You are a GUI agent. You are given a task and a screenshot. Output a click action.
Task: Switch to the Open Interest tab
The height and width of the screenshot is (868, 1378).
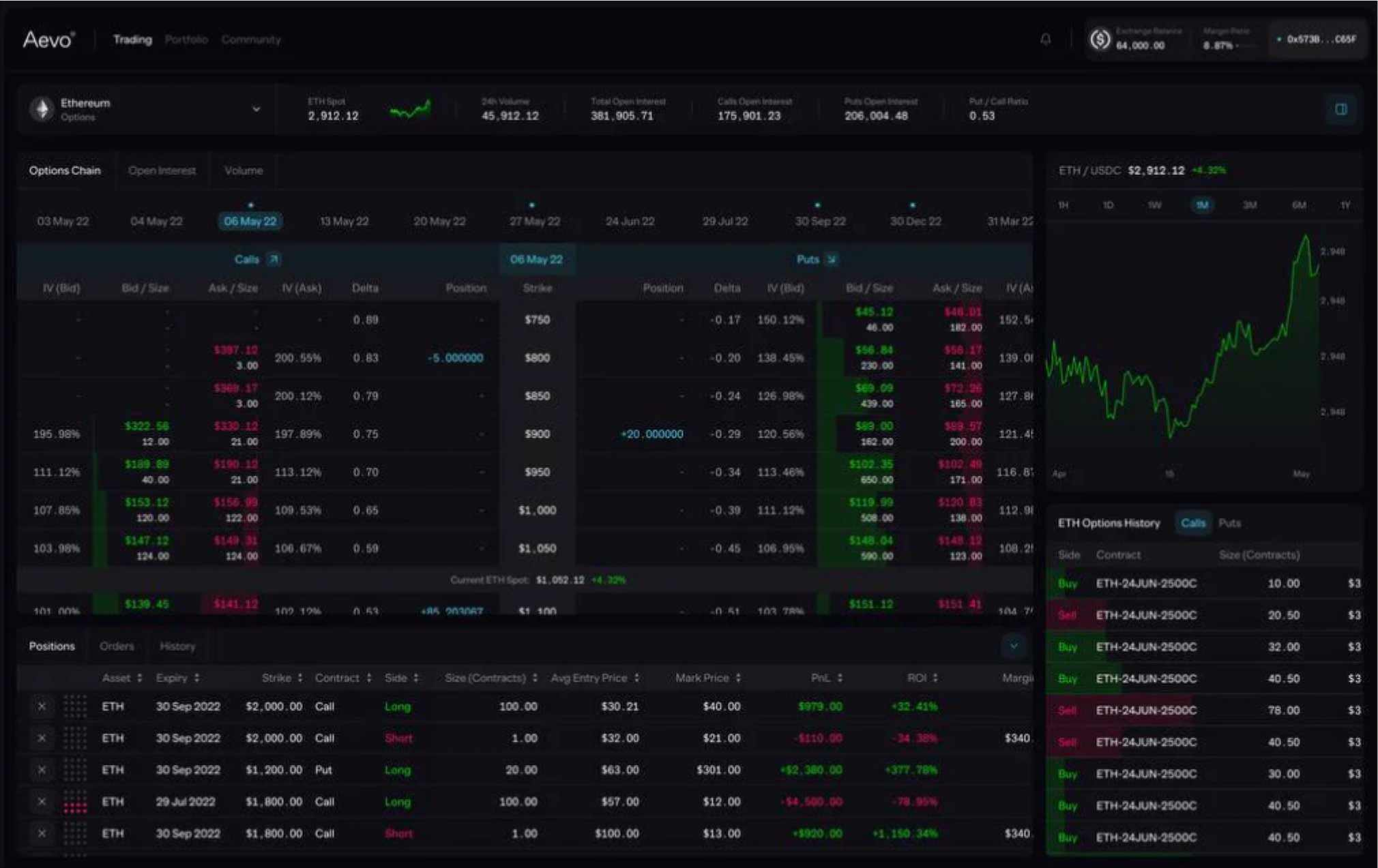[x=162, y=170]
